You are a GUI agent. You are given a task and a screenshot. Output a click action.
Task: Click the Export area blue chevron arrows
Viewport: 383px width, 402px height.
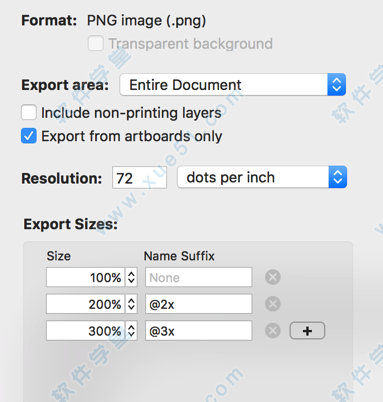tap(337, 85)
